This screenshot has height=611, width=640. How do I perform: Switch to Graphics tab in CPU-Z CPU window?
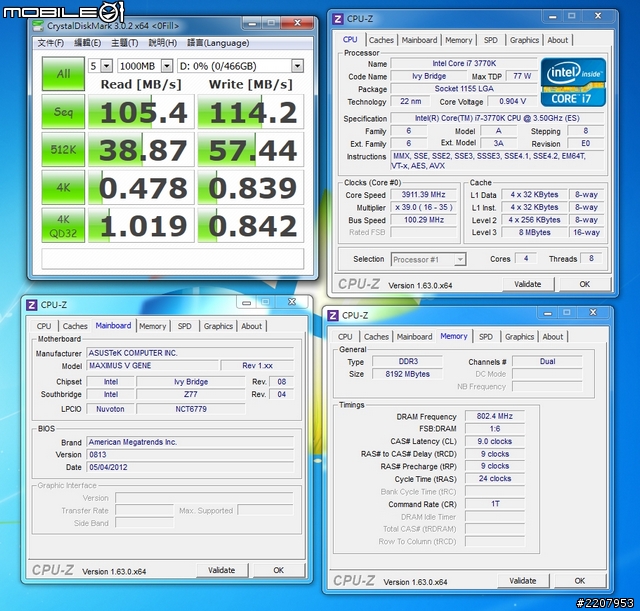pos(524,40)
